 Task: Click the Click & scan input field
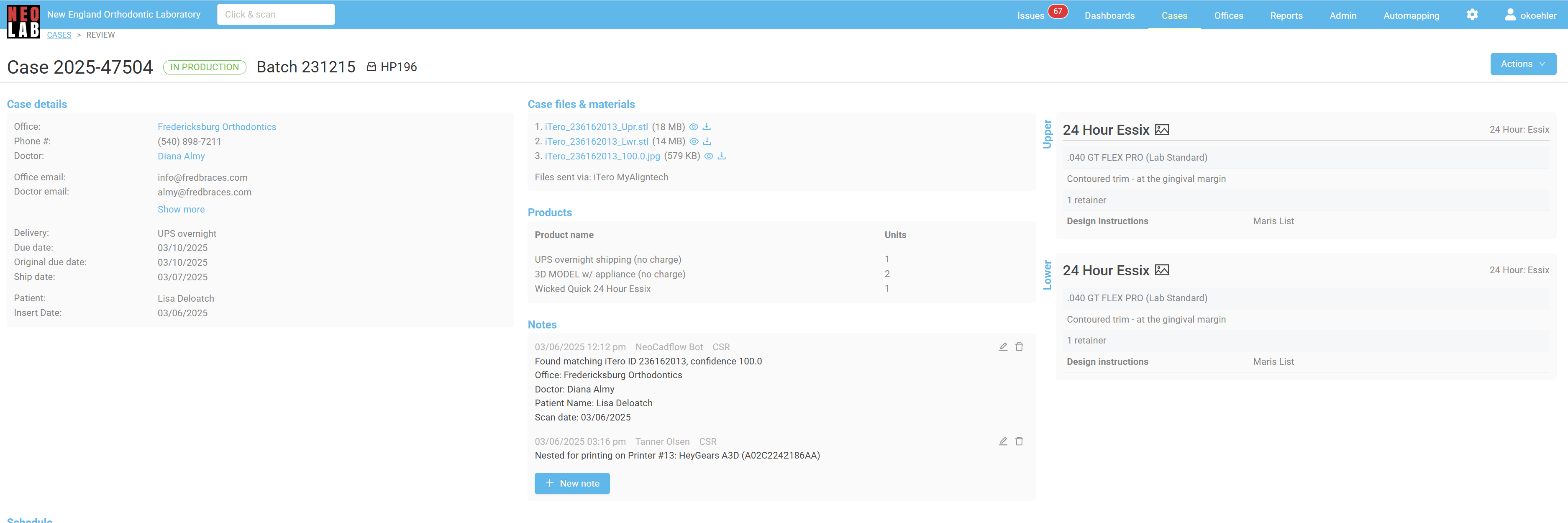tap(276, 15)
